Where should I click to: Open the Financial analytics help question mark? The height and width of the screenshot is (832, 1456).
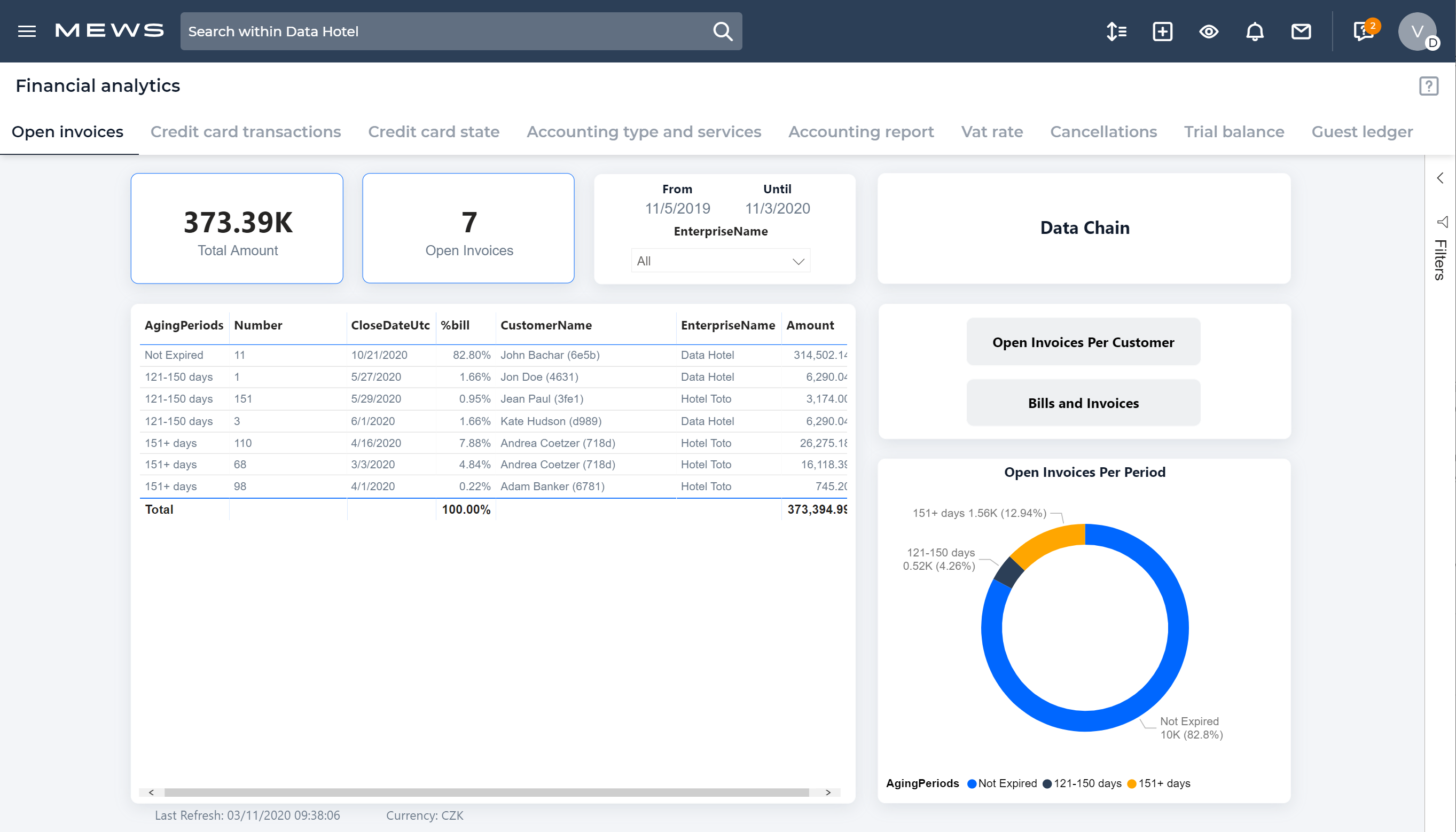pos(1428,86)
